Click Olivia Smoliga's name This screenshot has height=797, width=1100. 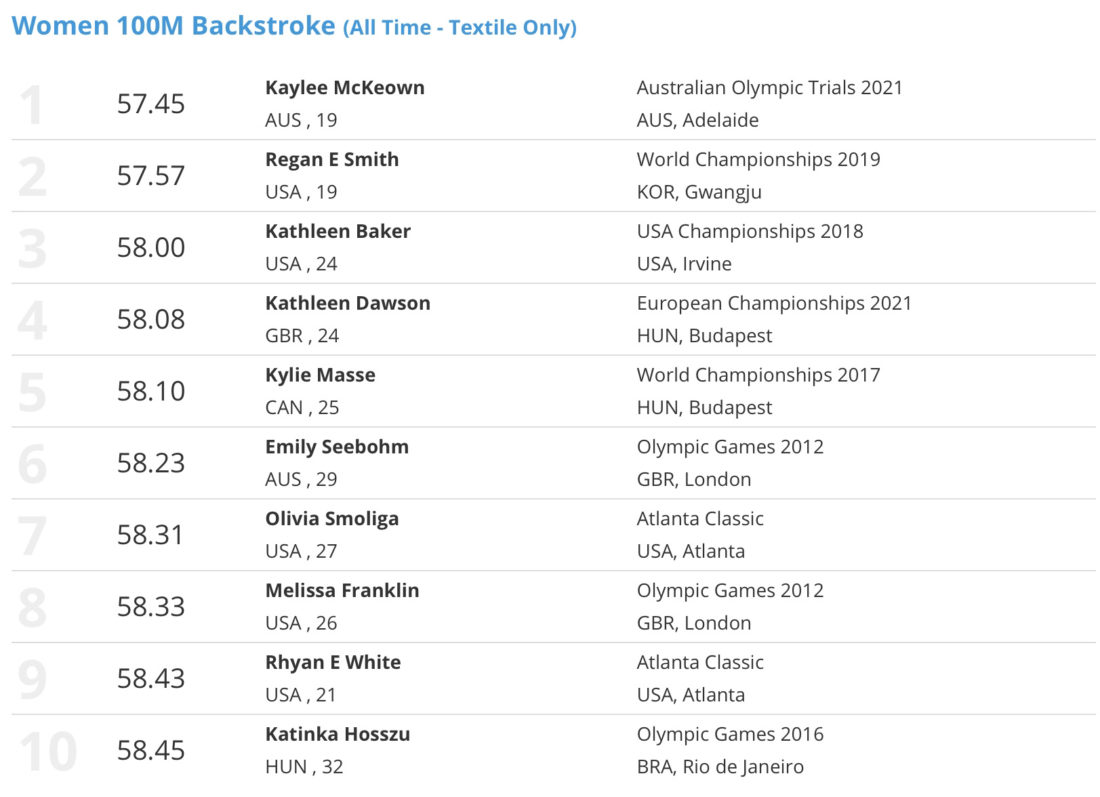[332, 519]
